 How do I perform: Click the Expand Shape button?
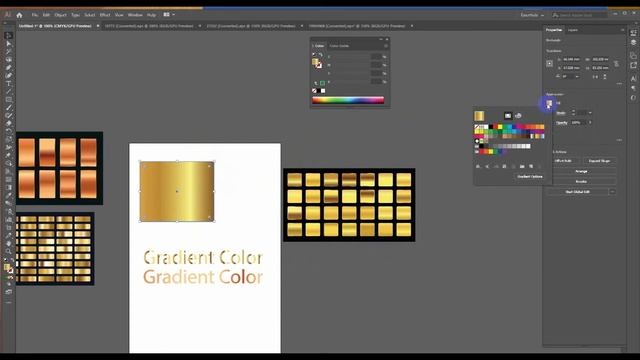tap(599, 161)
